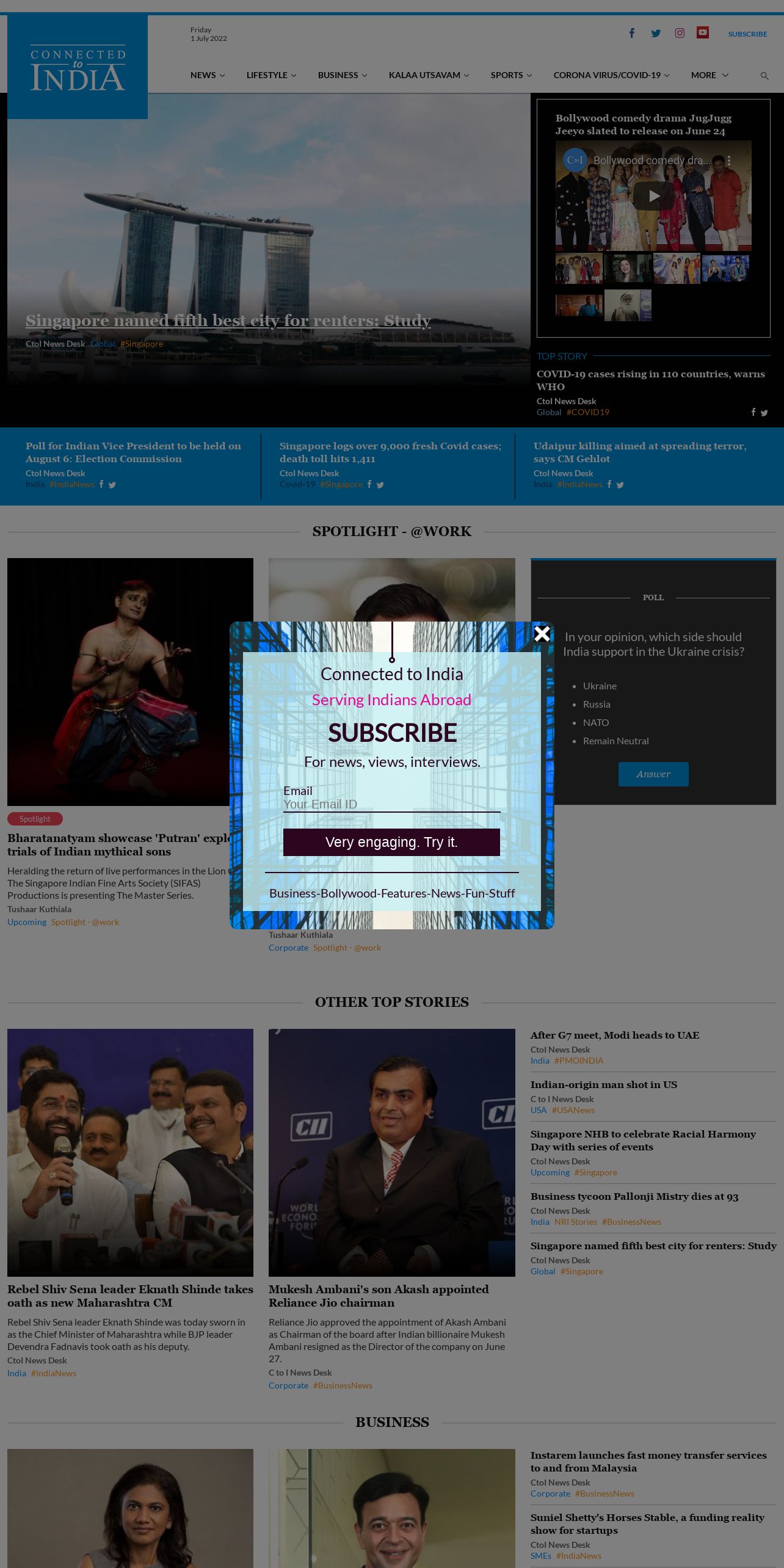Screen dimensions: 784x1568
Task: Open the Instagram icon in header
Action: tap(680, 33)
